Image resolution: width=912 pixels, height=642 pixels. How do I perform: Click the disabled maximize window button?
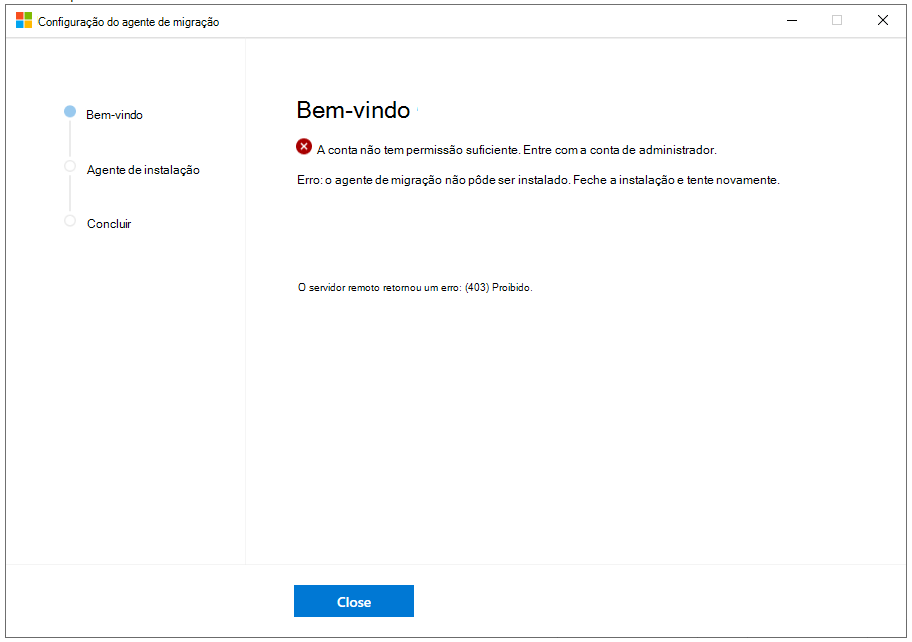coord(837,20)
